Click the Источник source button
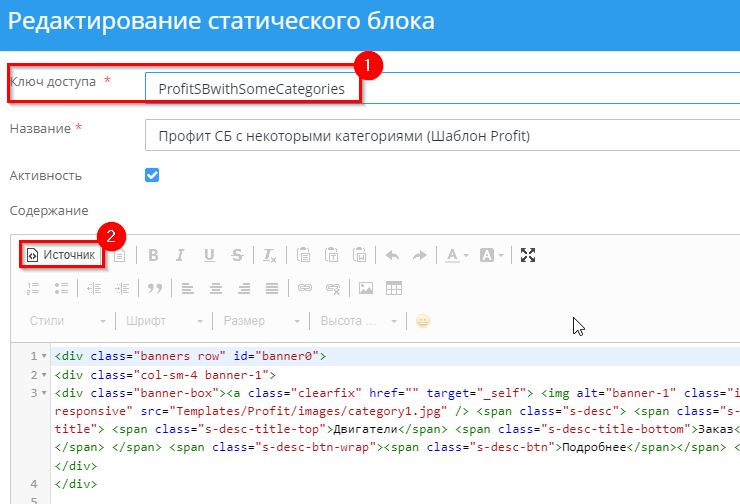740x504 pixels. (62, 255)
